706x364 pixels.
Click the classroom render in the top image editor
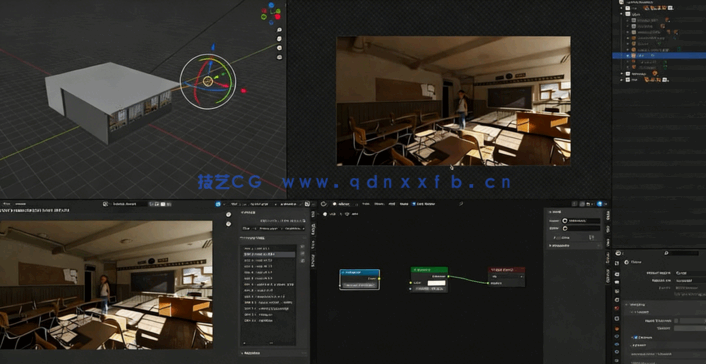[453, 101]
